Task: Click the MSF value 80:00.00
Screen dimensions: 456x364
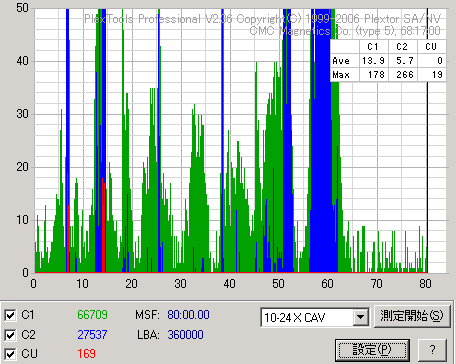Action: pyautogui.click(x=188, y=315)
